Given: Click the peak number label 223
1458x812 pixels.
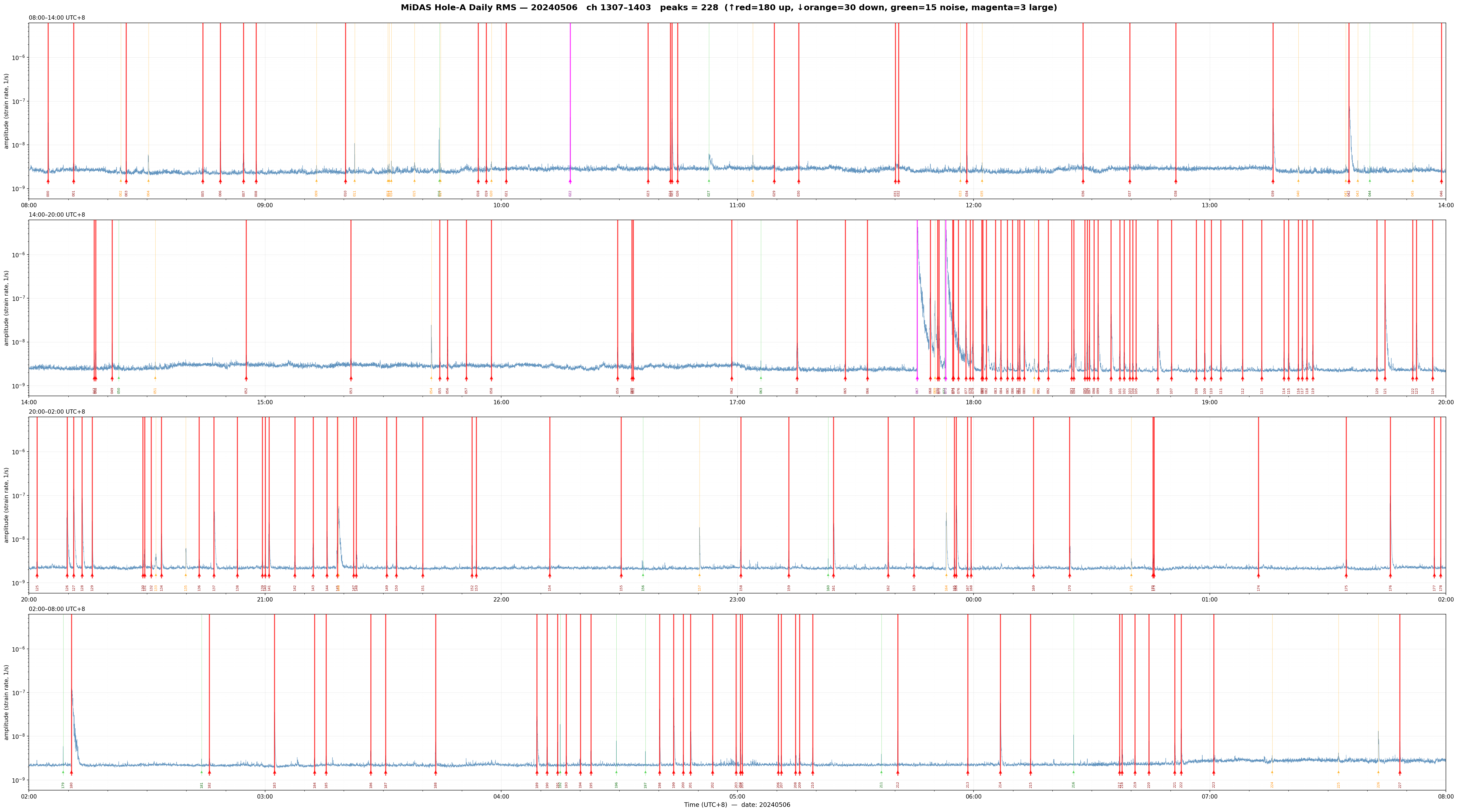Looking at the screenshot, I should [x=1214, y=785].
